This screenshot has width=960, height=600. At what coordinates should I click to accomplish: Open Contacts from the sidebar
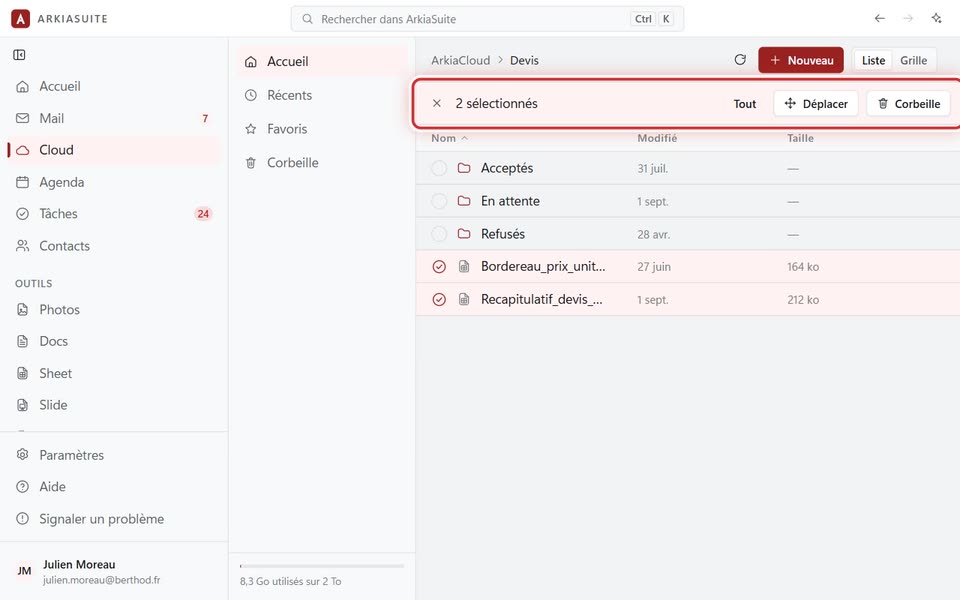tap(114, 246)
